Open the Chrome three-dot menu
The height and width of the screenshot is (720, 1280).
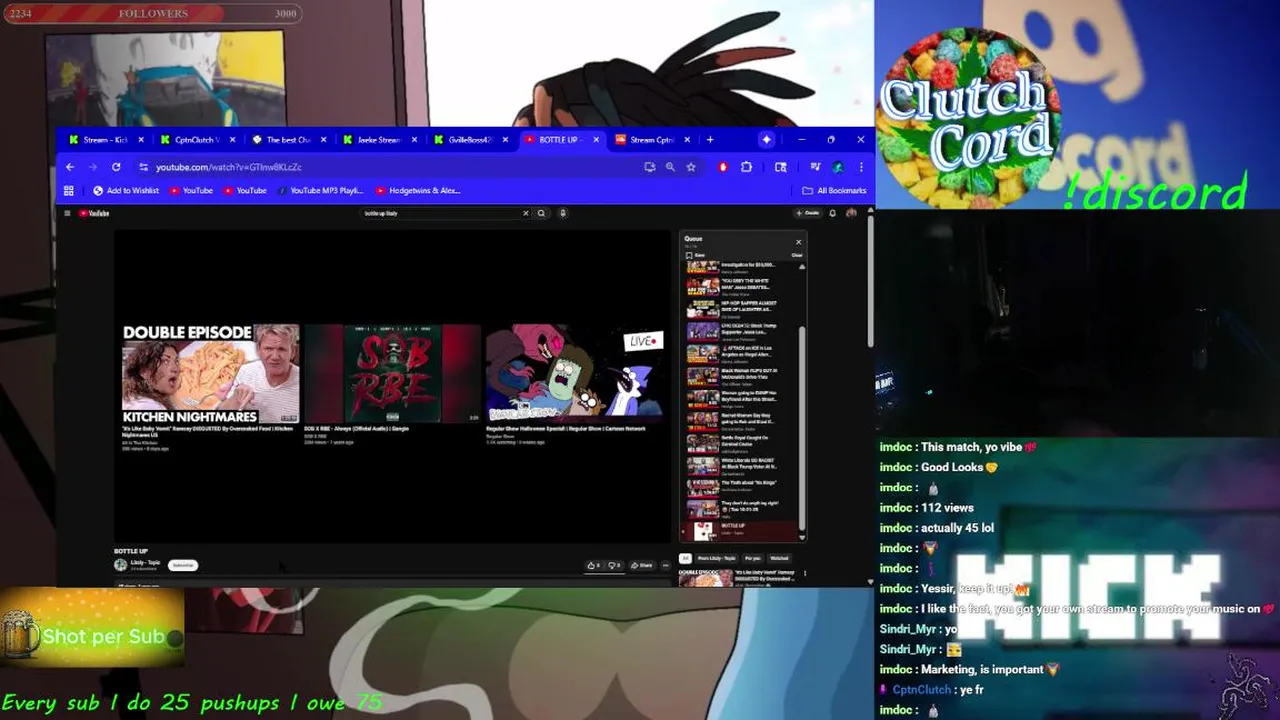click(x=861, y=167)
